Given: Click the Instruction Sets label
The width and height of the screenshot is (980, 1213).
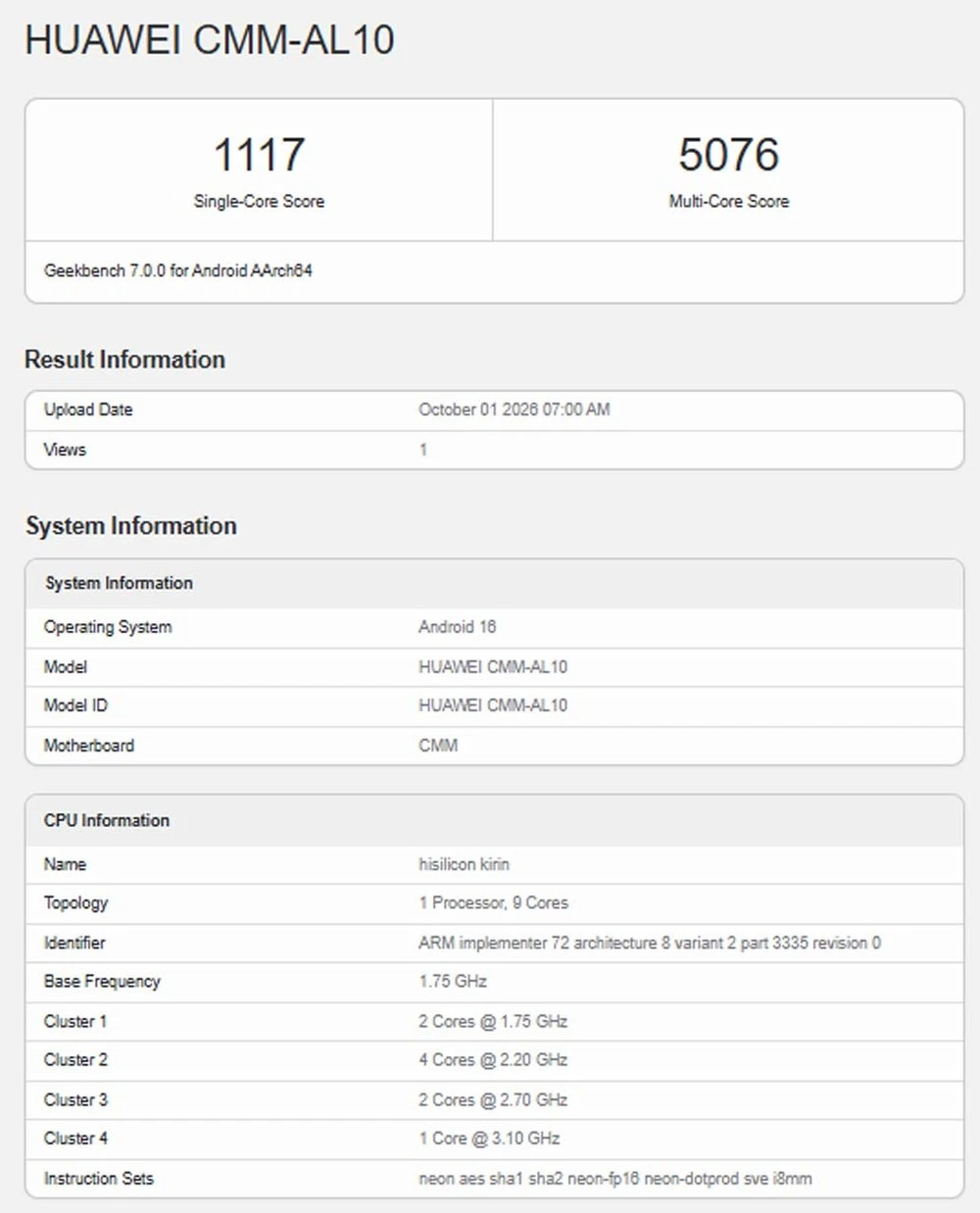Looking at the screenshot, I should (x=98, y=1179).
